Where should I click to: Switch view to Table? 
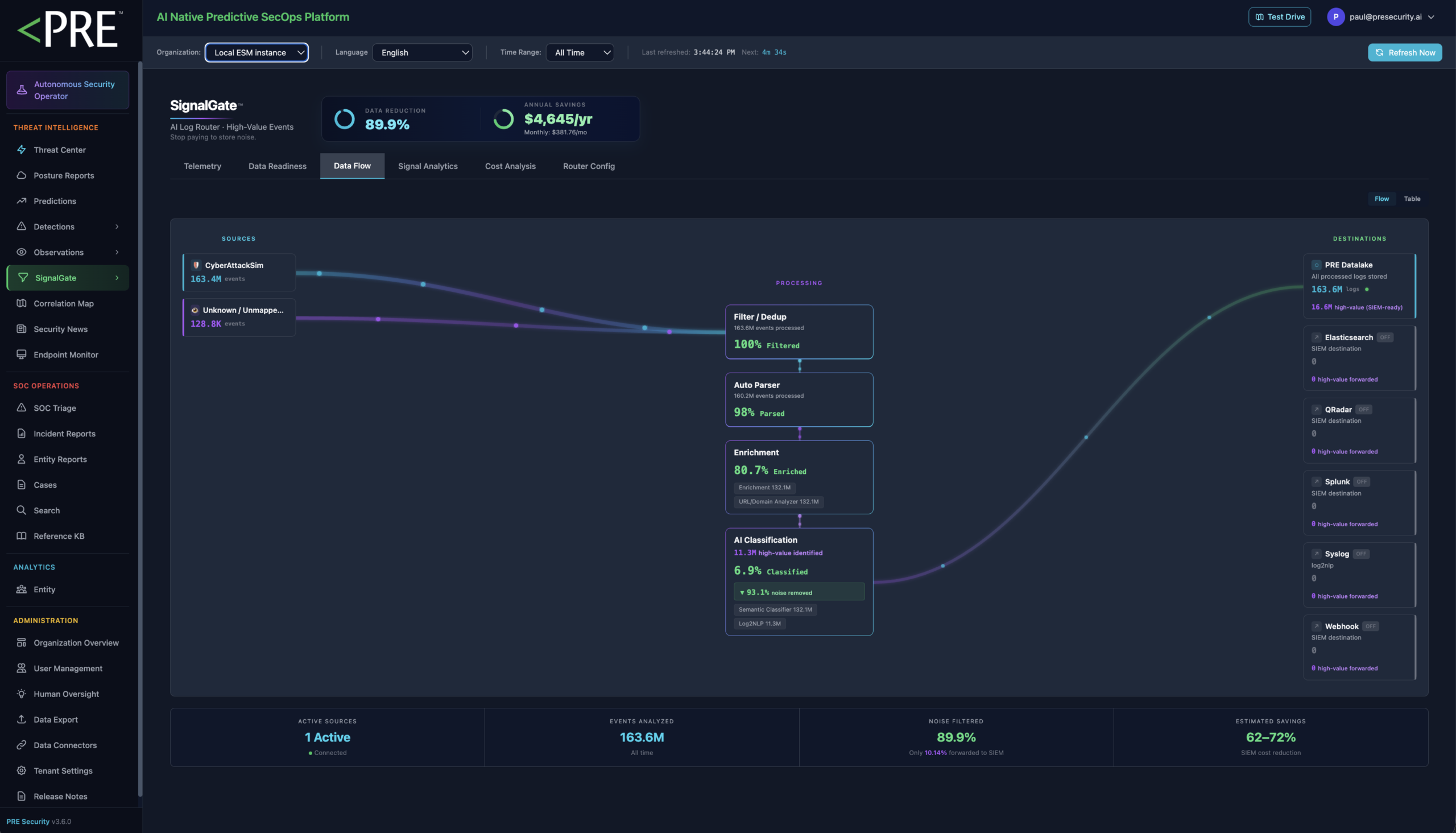coord(1412,199)
